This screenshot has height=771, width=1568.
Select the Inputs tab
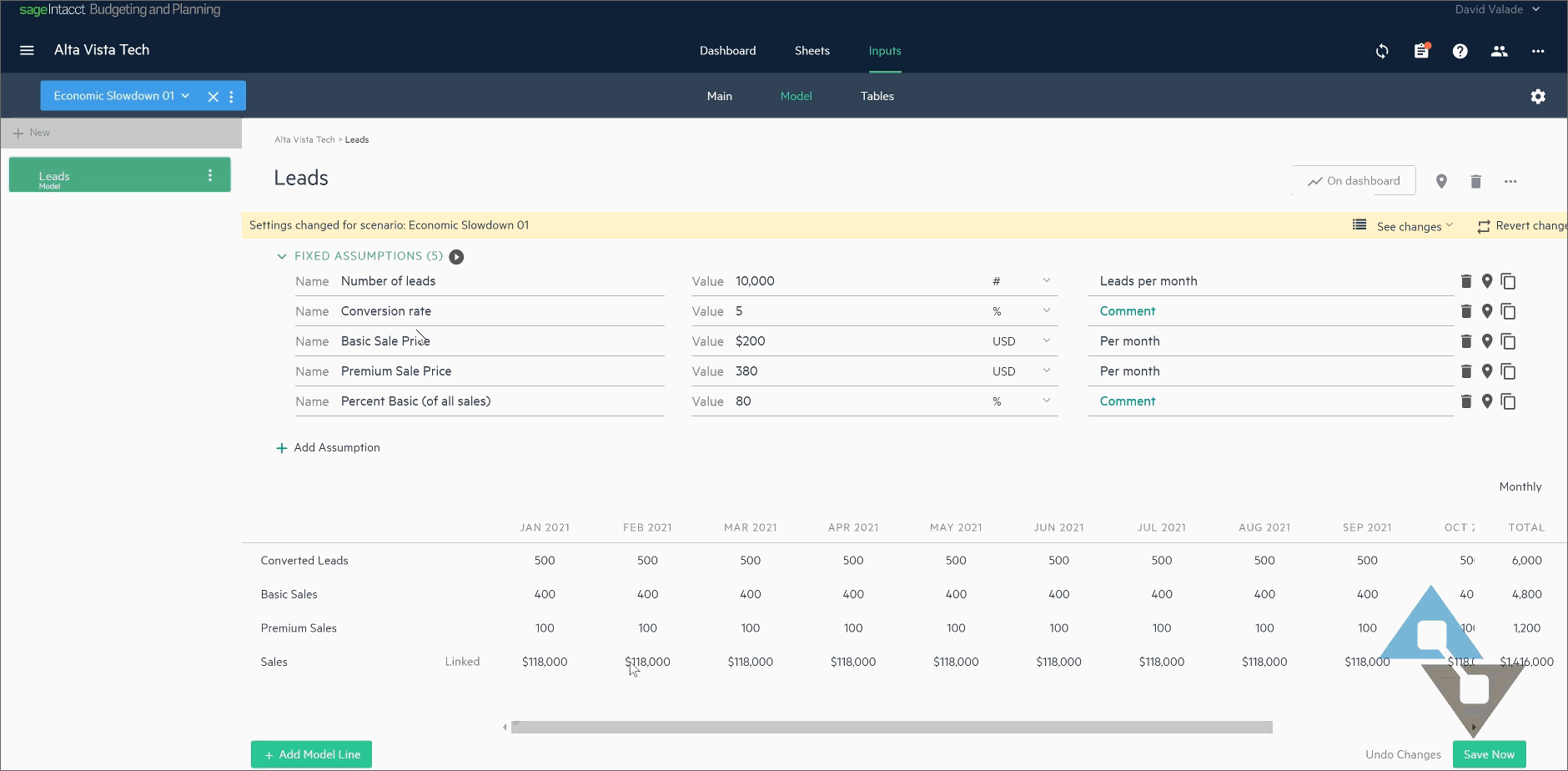pos(885,51)
